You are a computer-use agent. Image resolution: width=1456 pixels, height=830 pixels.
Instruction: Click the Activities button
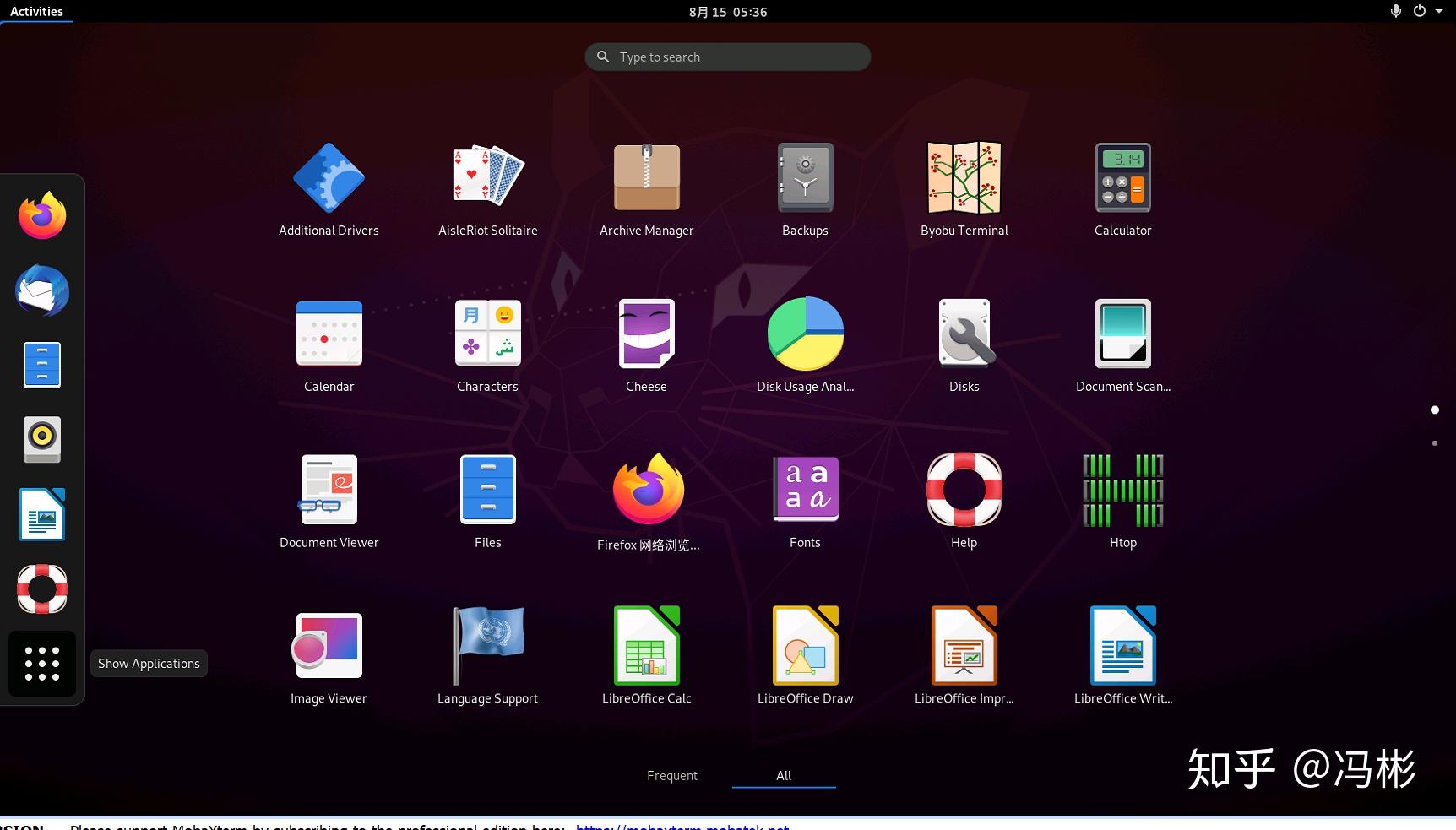tap(36, 11)
